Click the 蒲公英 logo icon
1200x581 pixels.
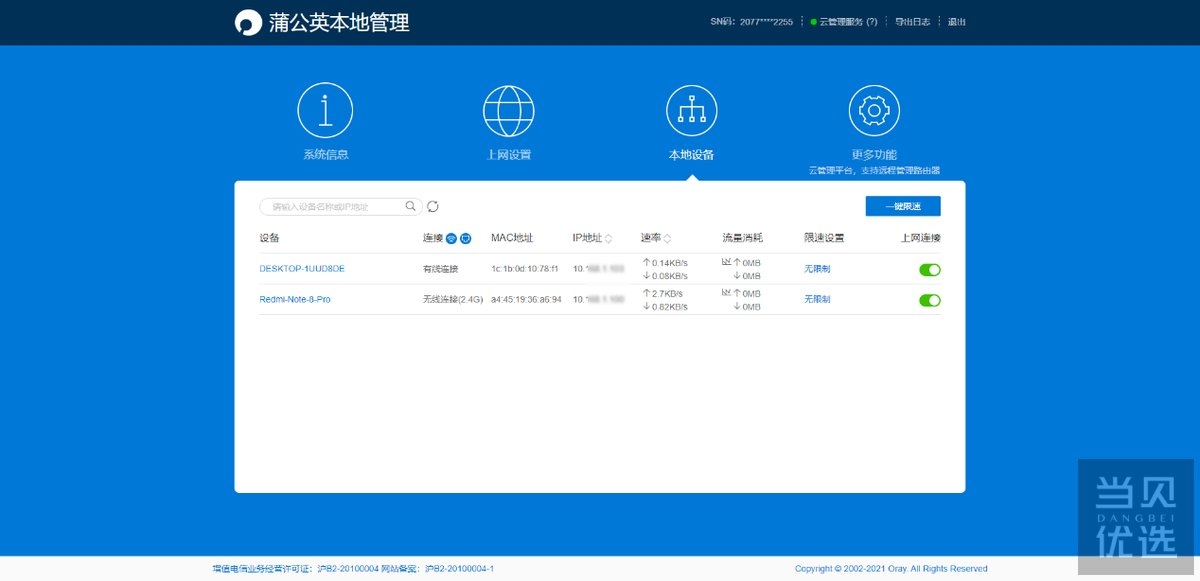(x=247, y=23)
